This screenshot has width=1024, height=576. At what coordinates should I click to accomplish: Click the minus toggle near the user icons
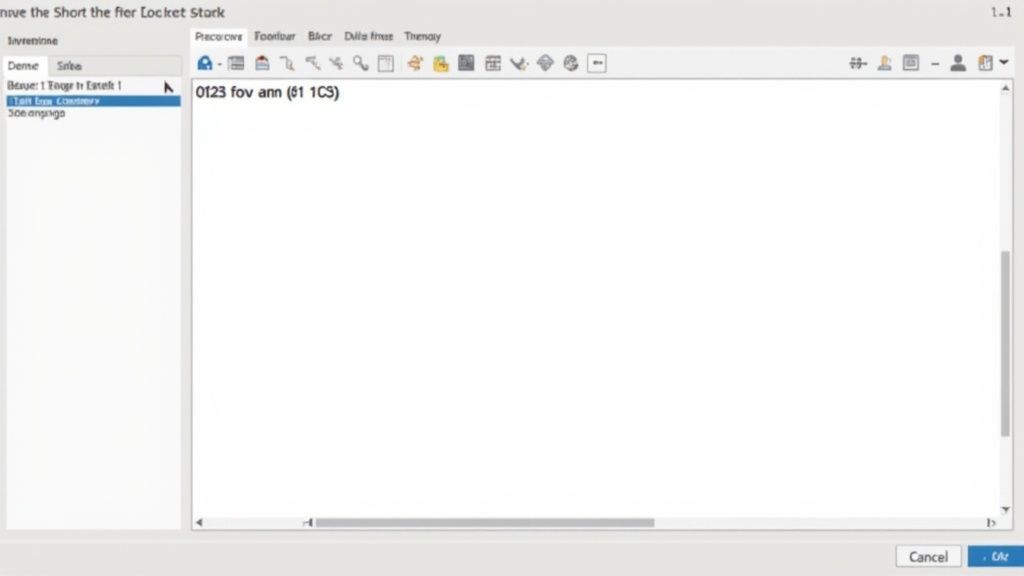click(x=935, y=62)
